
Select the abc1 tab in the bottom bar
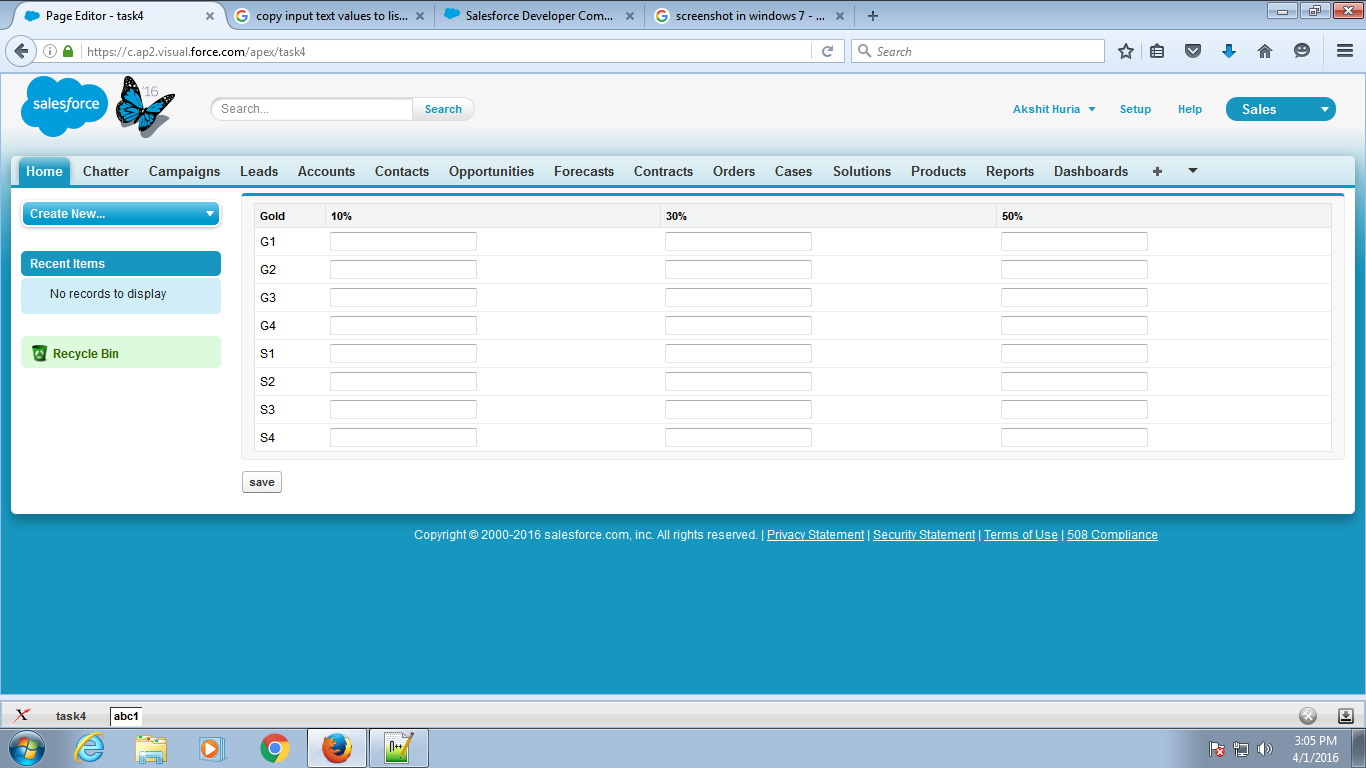click(126, 716)
